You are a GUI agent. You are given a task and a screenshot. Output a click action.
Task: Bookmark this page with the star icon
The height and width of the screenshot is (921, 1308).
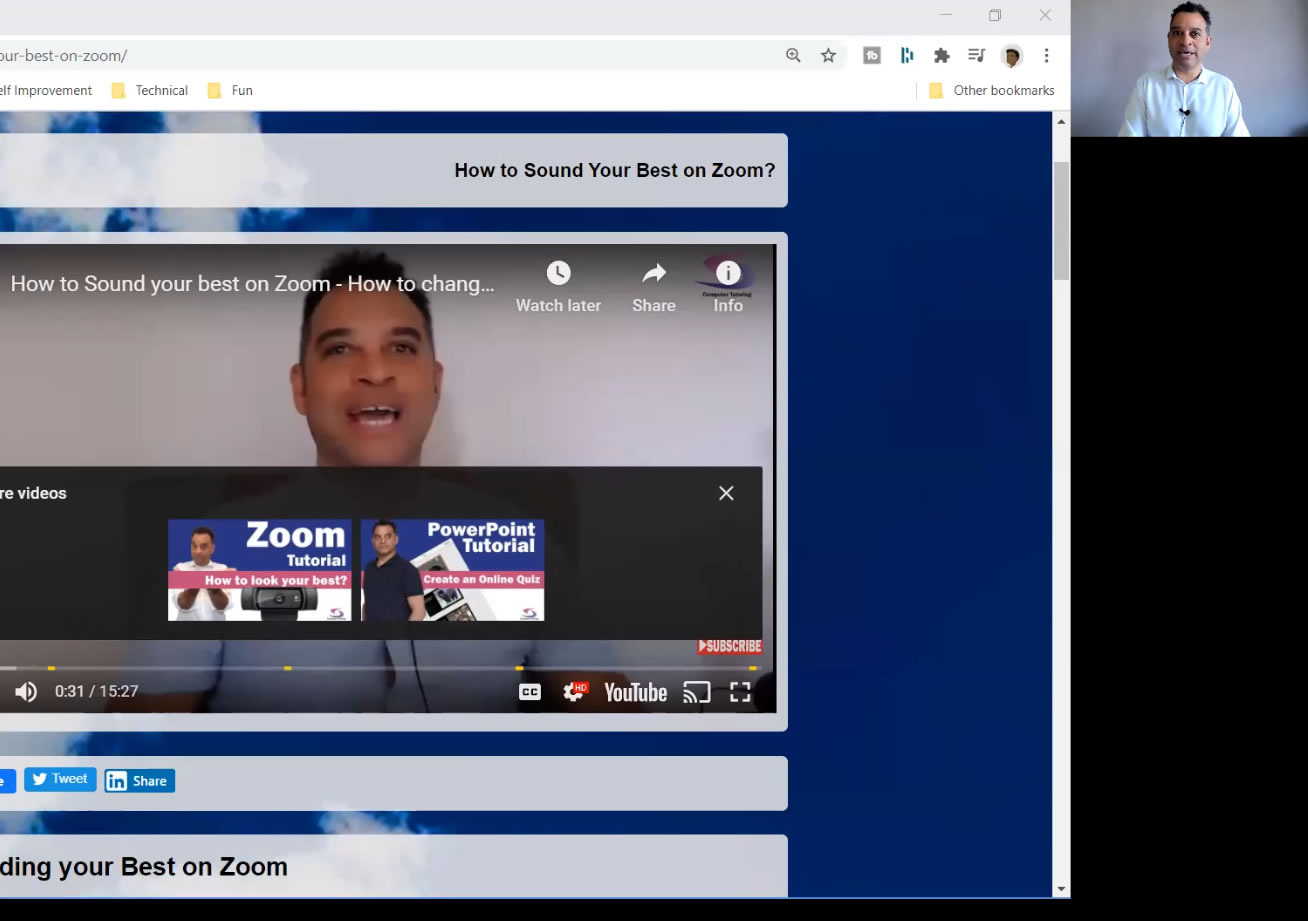pyautogui.click(x=828, y=56)
